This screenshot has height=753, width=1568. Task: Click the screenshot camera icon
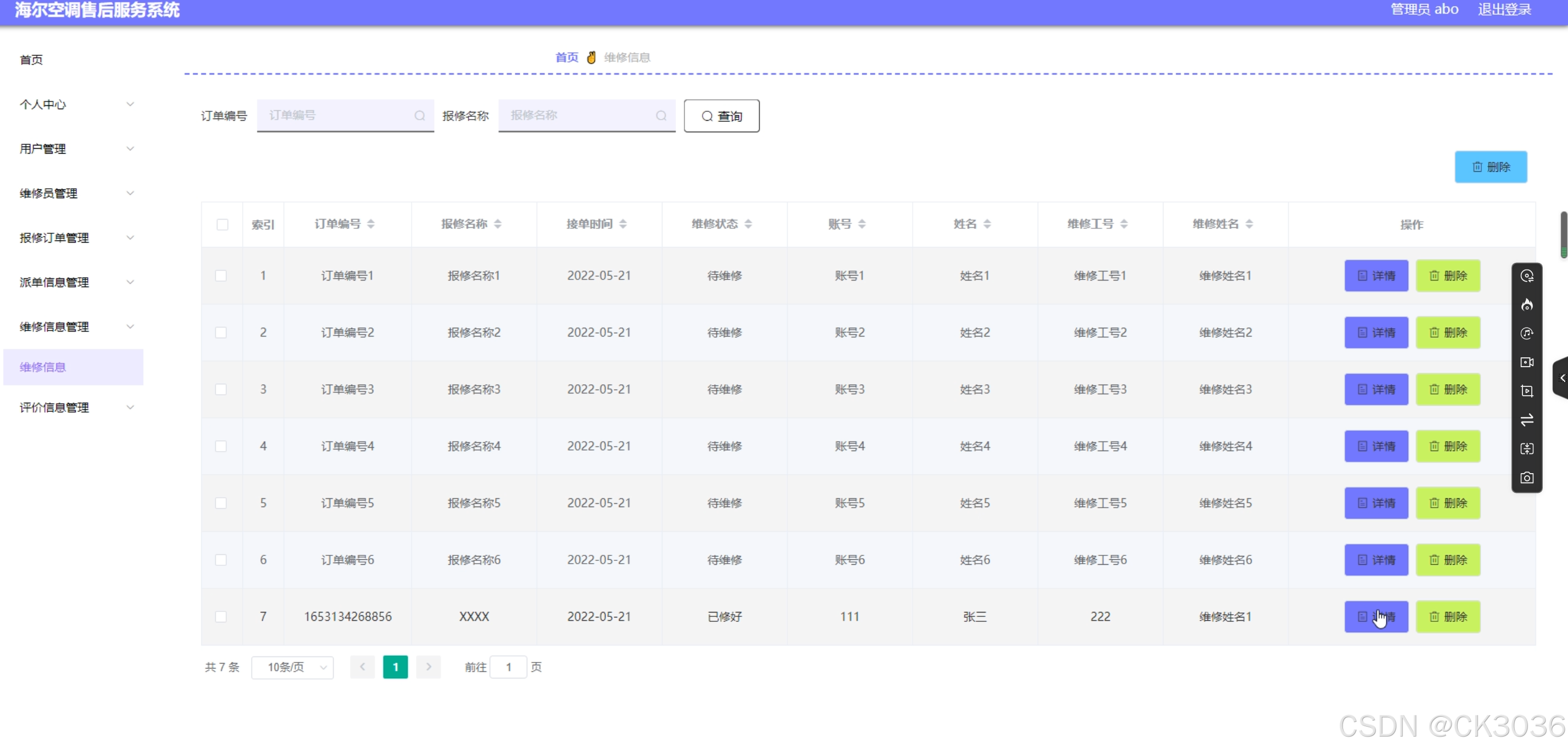[1527, 478]
